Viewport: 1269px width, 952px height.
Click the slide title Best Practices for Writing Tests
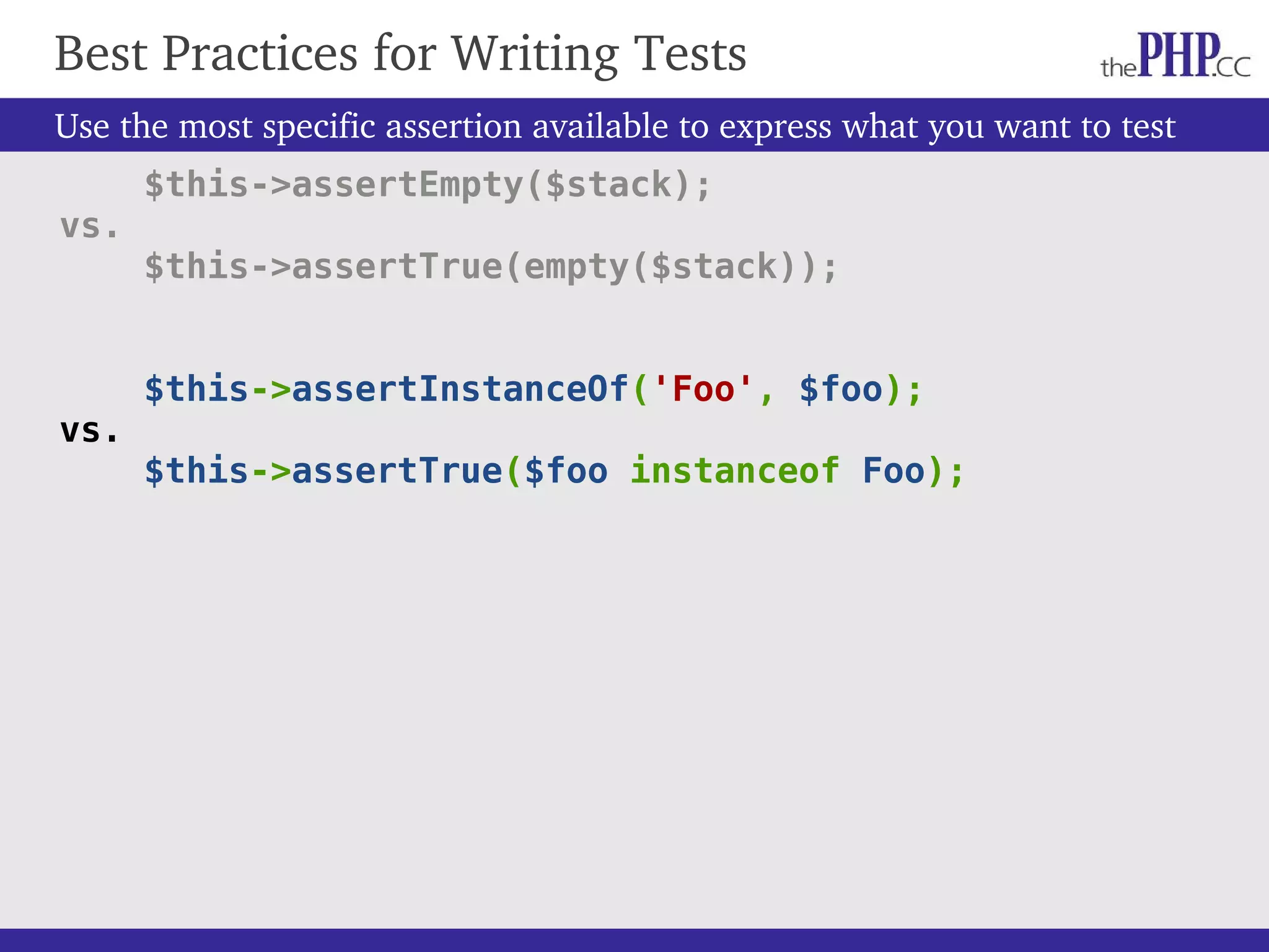click(x=401, y=55)
